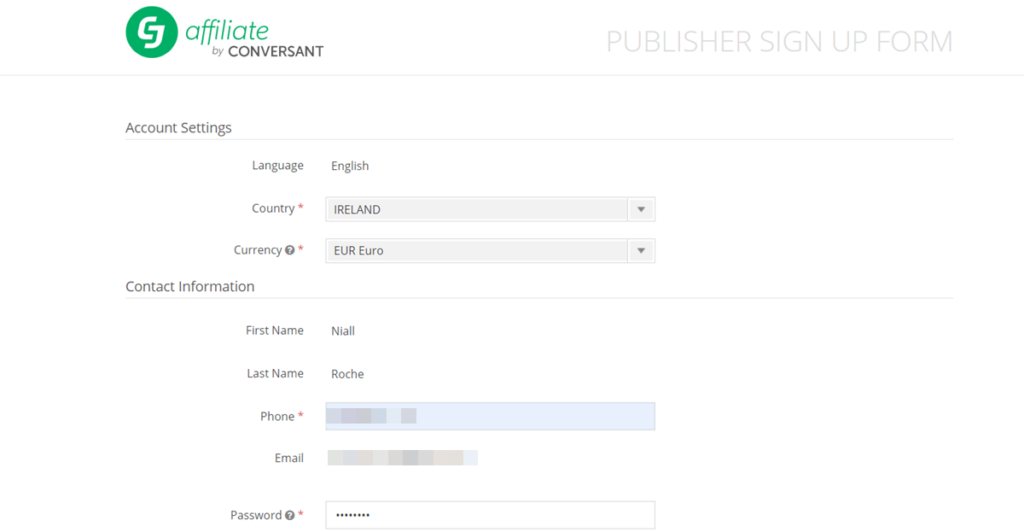Image resolution: width=1024 pixels, height=532 pixels.
Task: Open the EUR Euro currency select box
Action: [476, 251]
